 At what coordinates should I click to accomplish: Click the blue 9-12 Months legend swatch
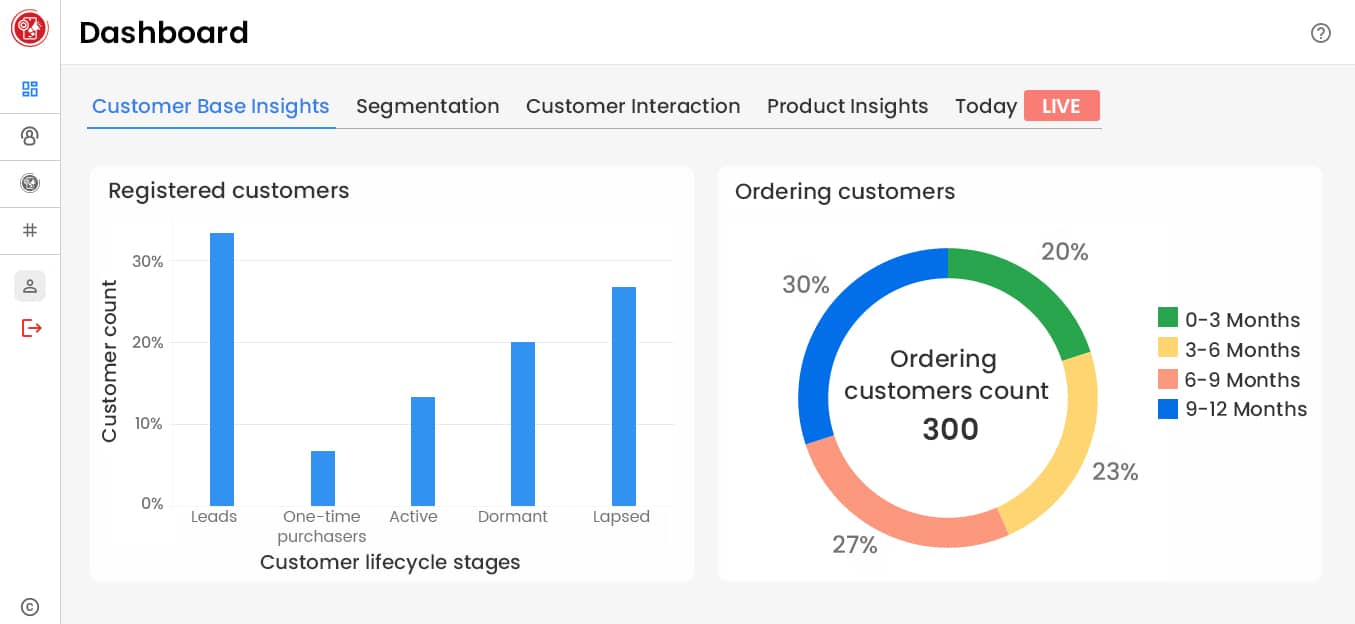(x=1167, y=409)
